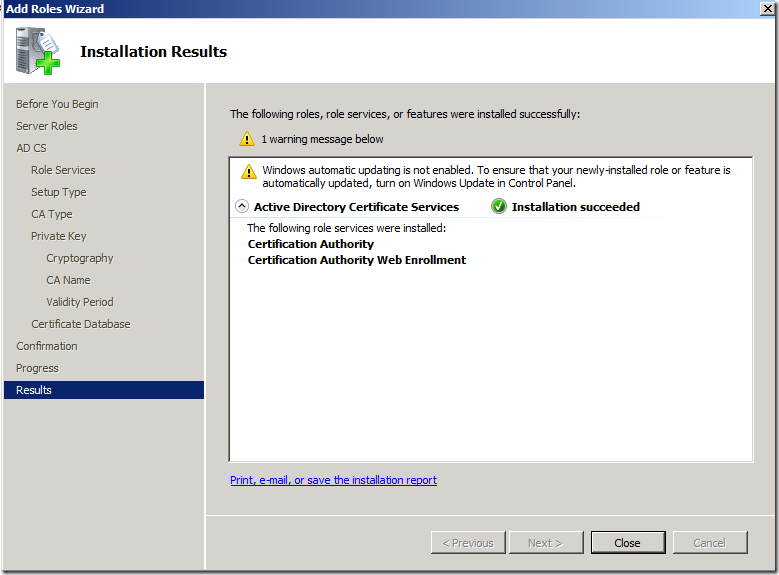Click the green checkmark Installation succeeded icon

click(499, 206)
